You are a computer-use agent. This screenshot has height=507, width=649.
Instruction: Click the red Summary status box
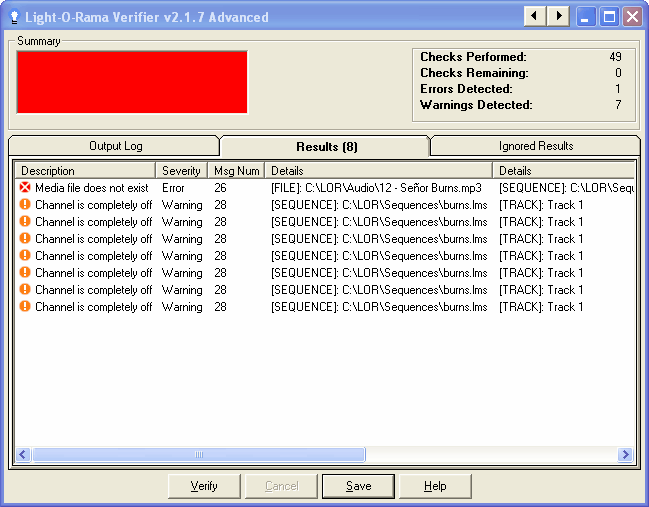(x=132, y=82)
